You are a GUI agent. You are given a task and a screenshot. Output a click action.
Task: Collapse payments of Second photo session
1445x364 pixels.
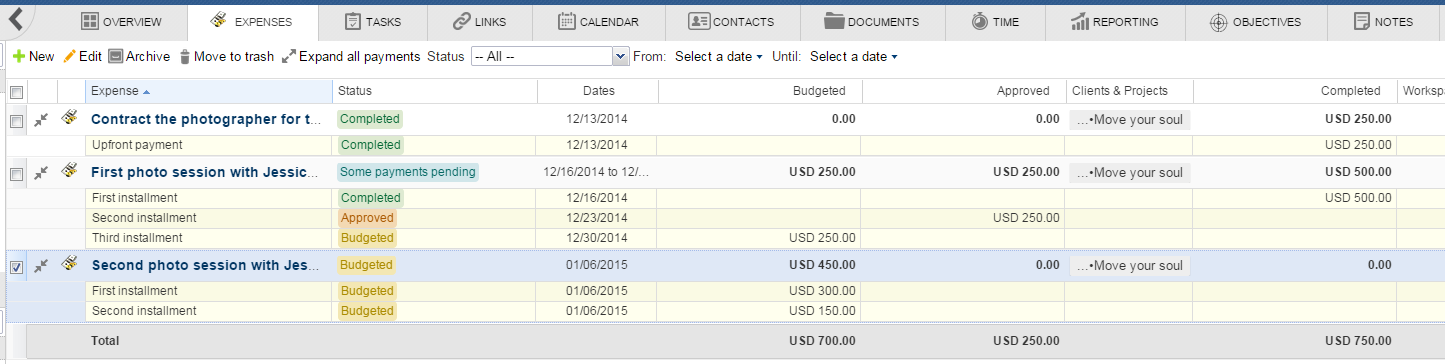pos(41,265)
